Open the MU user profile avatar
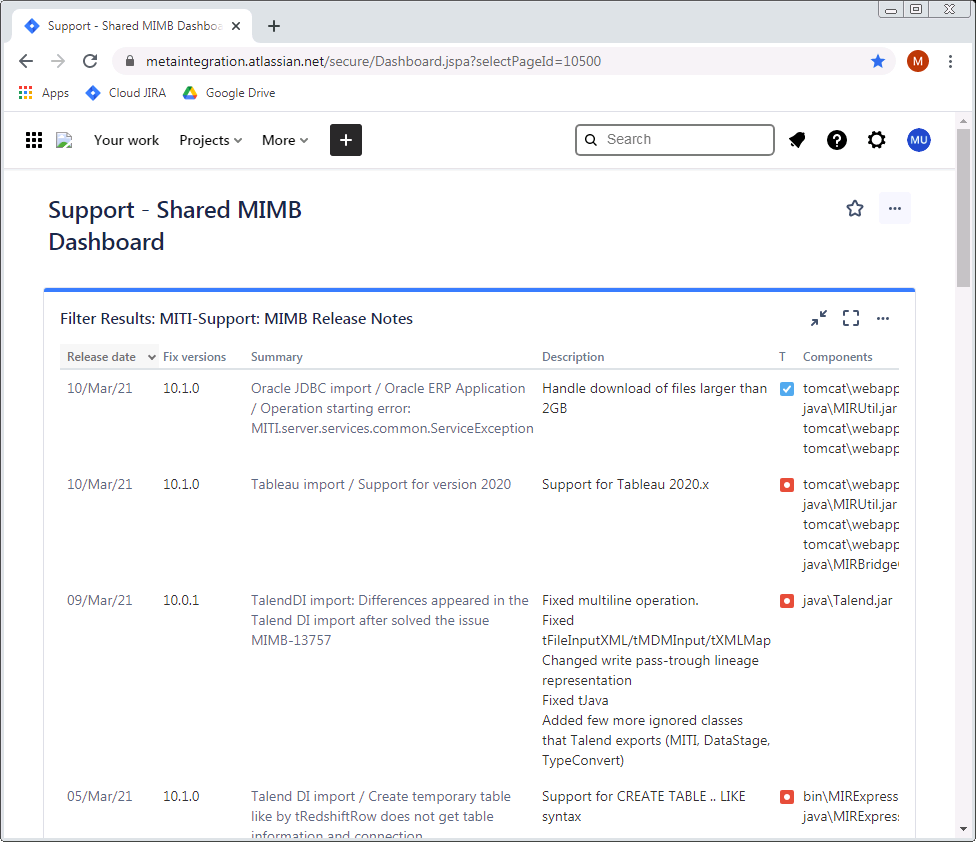Screen dimensions: 976x842 click(x=919, y=140)
